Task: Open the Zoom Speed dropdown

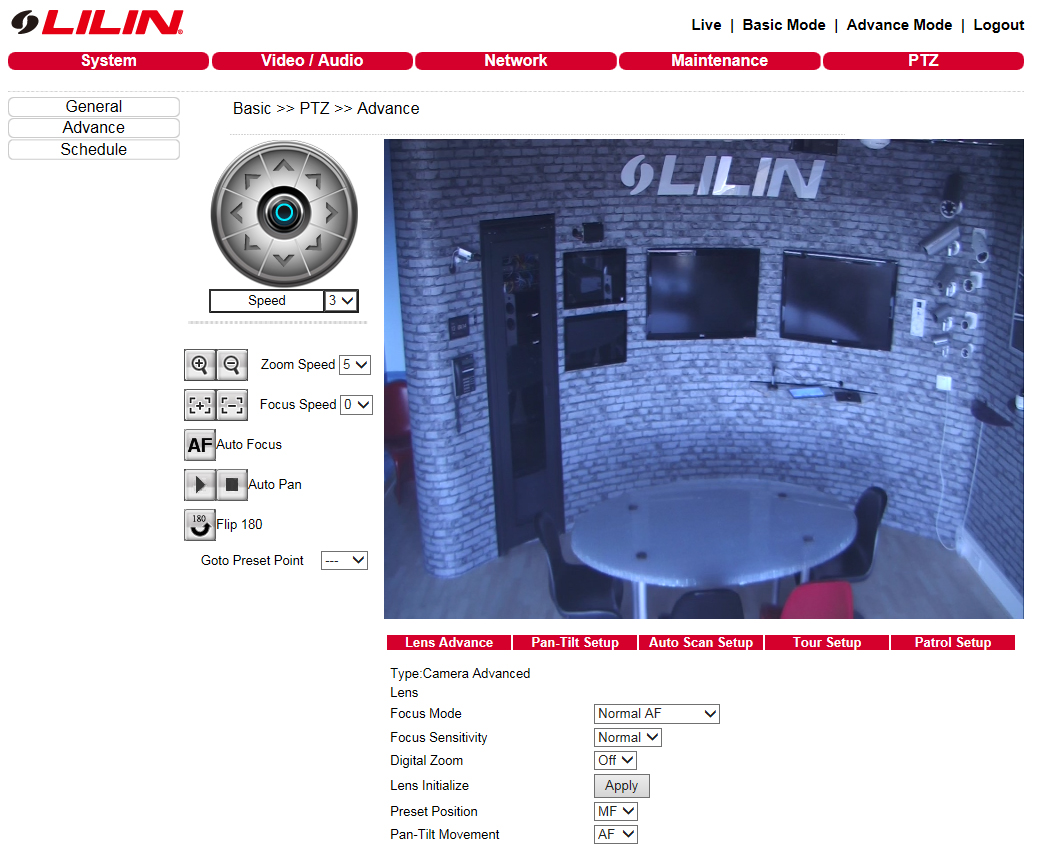Action: click(x=355, y=365)
